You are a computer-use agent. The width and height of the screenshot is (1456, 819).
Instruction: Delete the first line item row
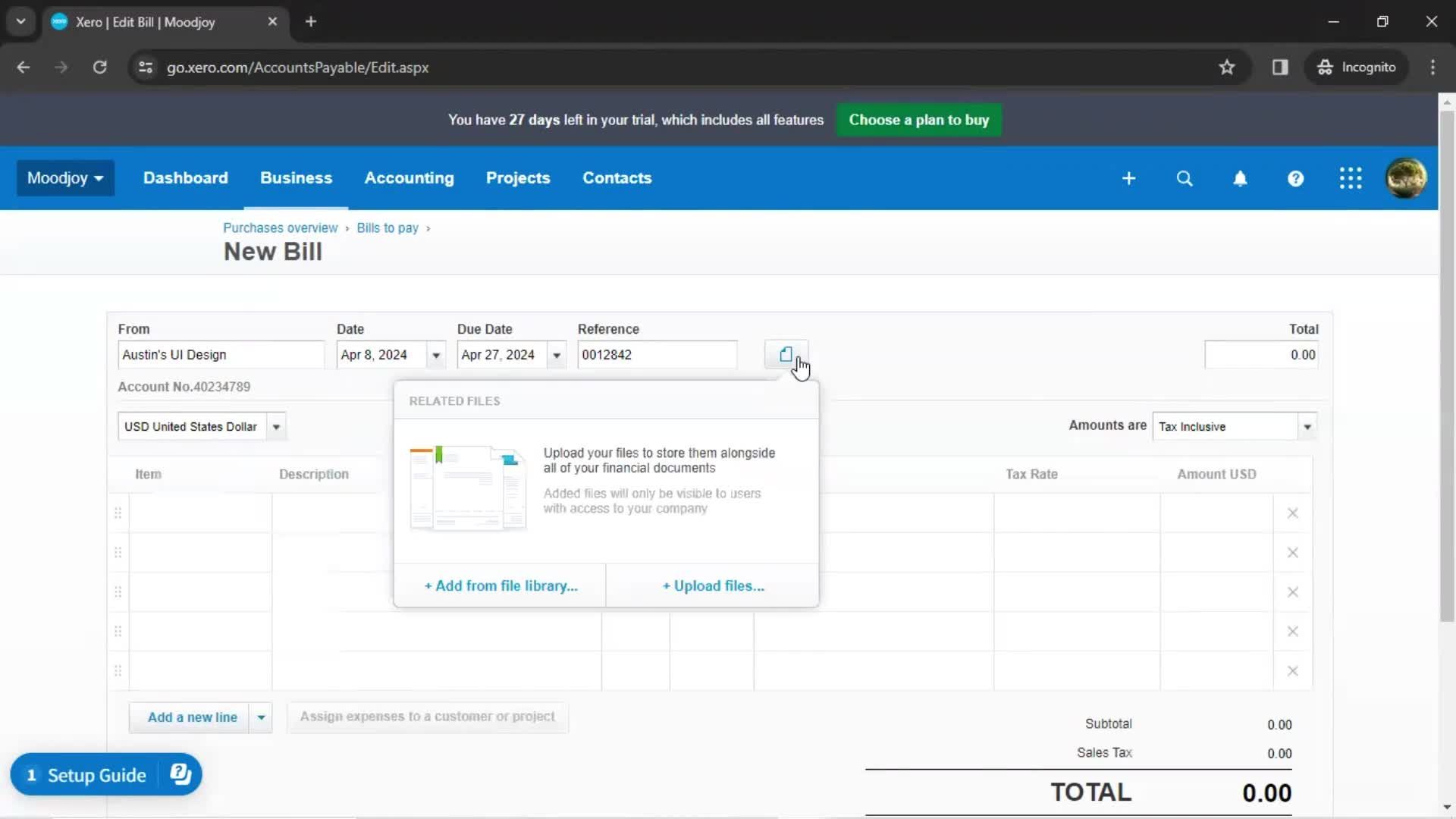pyautogui.click(x=1293, y=513)
